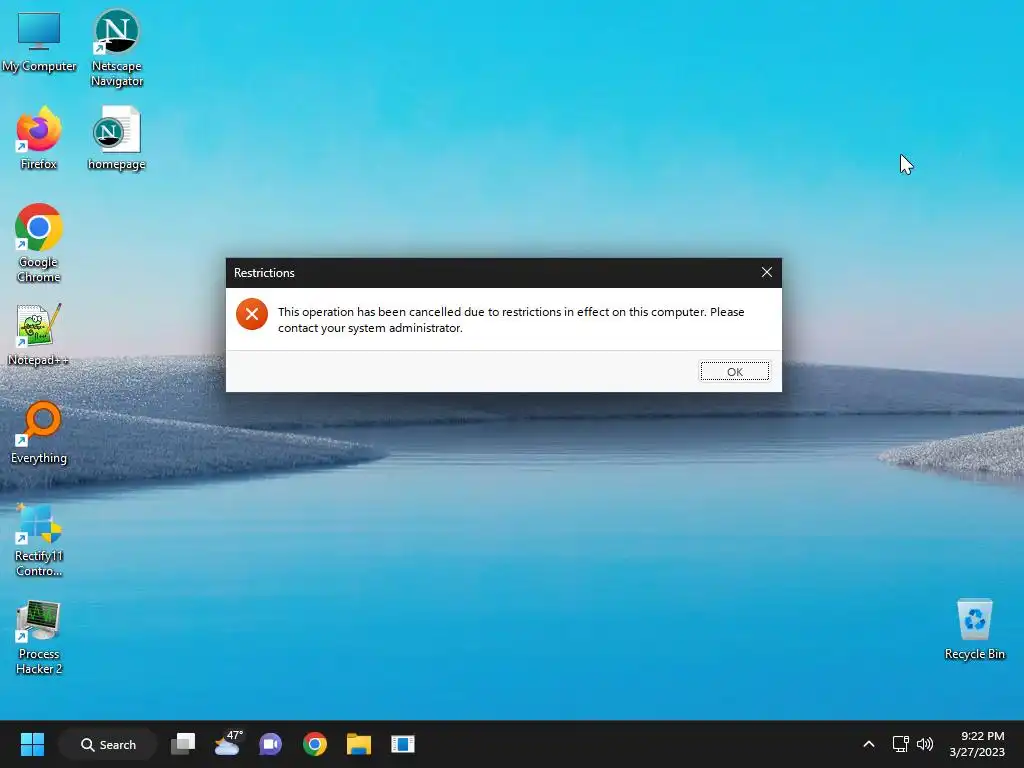This screenshot has height=768, width=1024.
Task: Click OK in the Restrictions dialog
Action: point(735,372)
